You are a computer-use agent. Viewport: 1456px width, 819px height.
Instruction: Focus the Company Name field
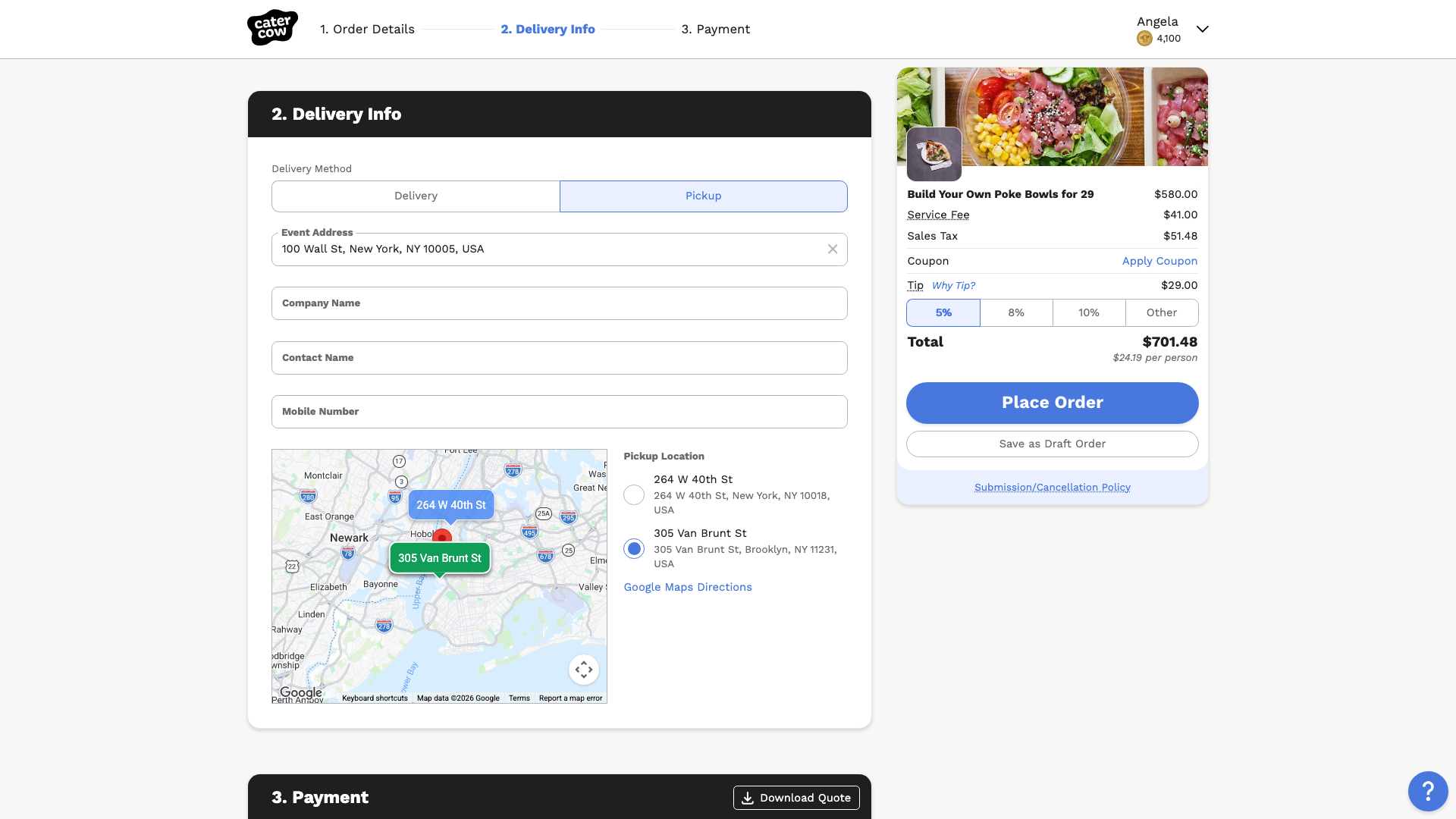tap(560, 303)
